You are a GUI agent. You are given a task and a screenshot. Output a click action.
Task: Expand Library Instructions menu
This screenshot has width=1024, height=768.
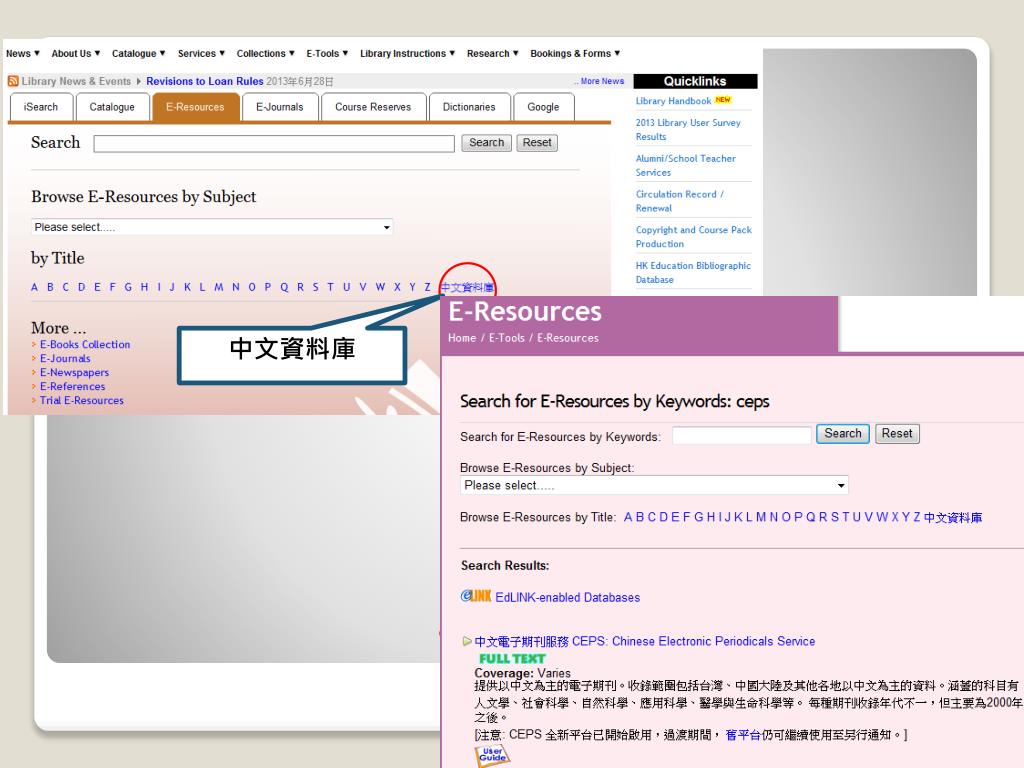point(408,54)
